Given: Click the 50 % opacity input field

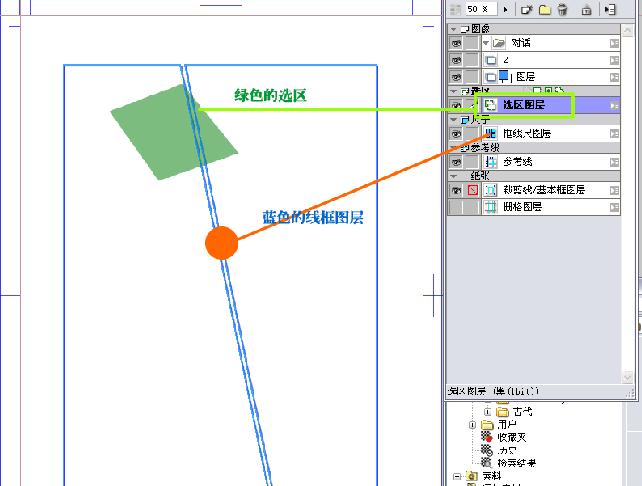Looking at the screenshot, I should click(x=481, y=9).
